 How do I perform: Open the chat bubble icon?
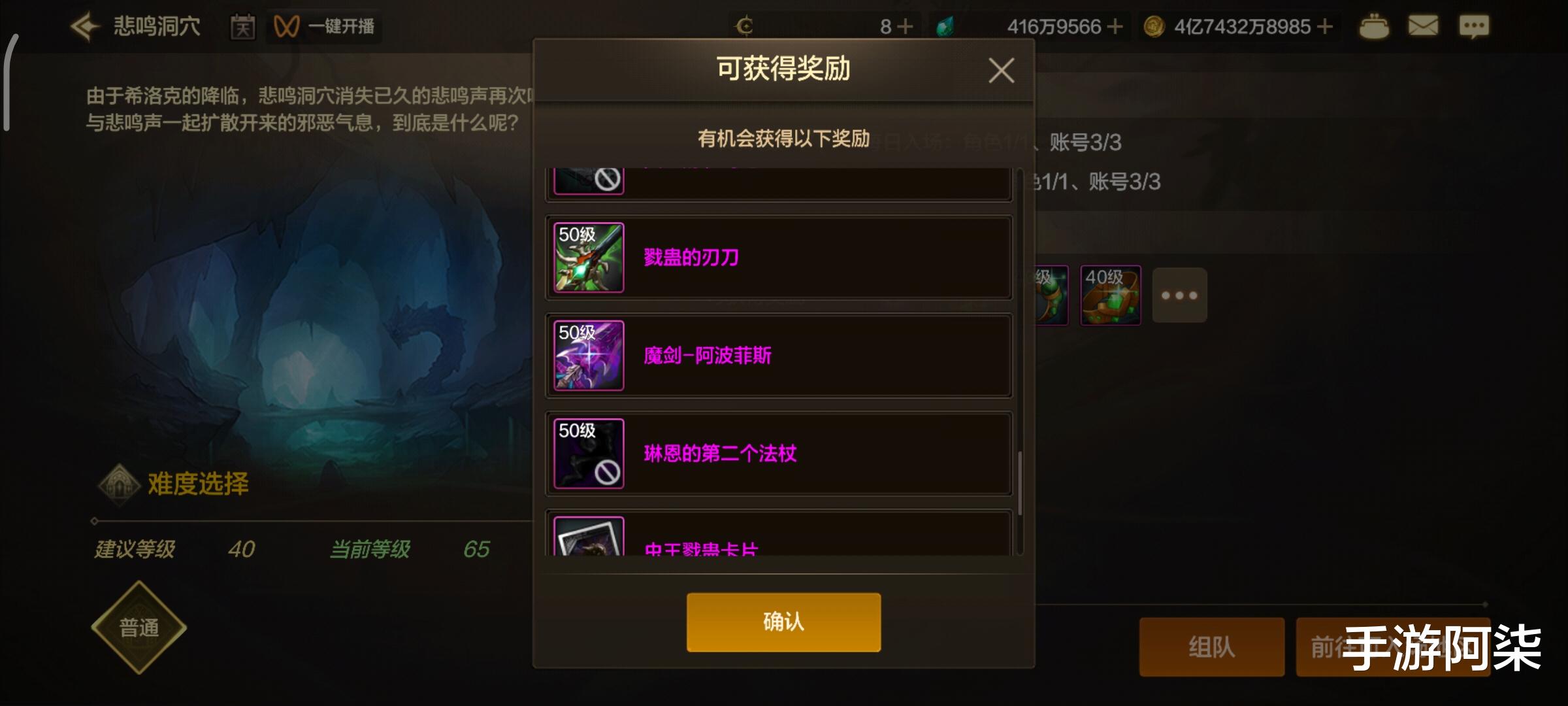tap(1474, 27)
